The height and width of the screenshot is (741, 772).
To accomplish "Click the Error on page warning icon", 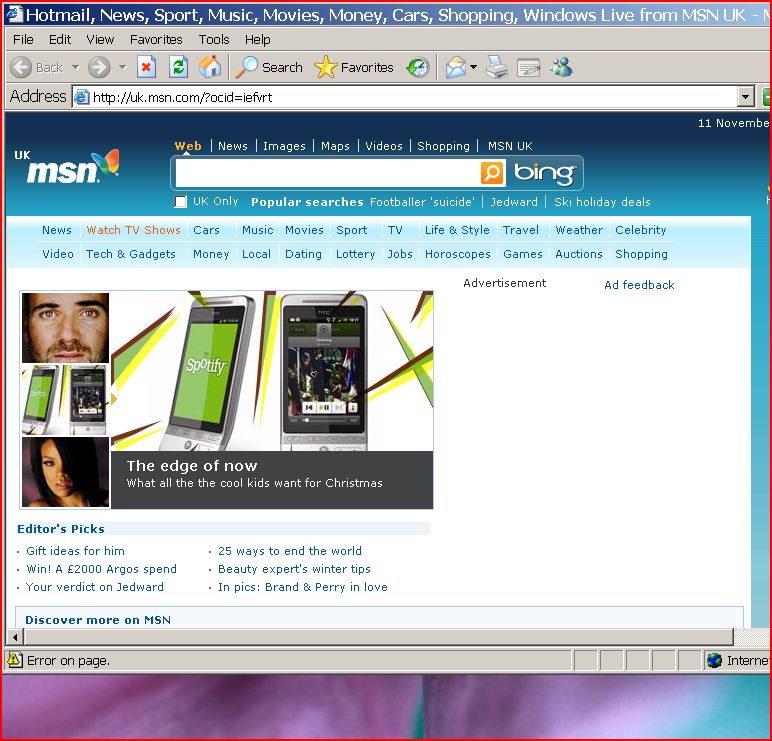I will pos(15,660).
